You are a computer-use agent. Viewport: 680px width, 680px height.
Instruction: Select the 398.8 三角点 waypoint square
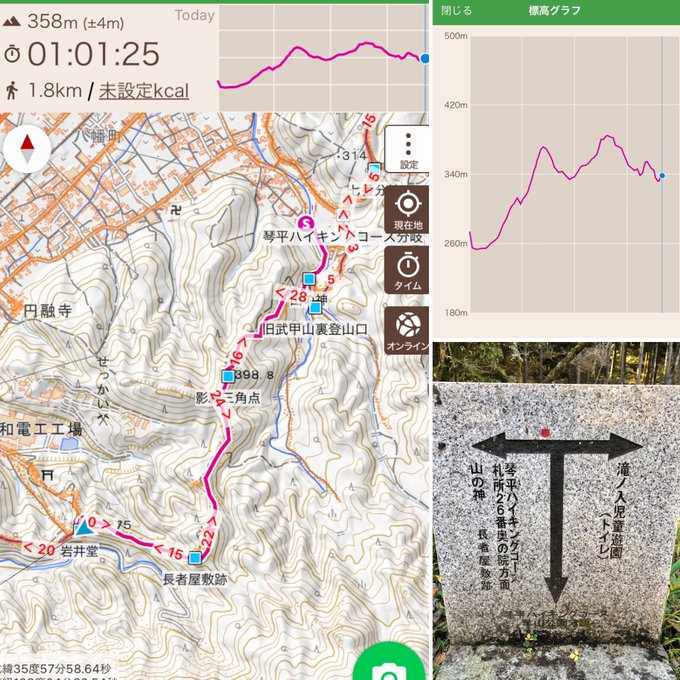228,376
